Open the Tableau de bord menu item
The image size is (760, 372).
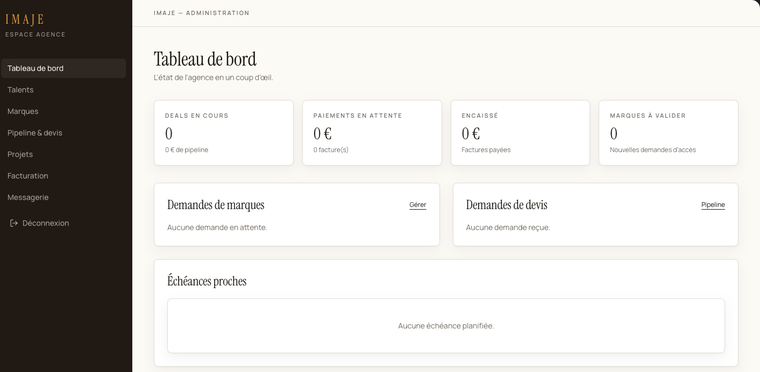[63, 68]
